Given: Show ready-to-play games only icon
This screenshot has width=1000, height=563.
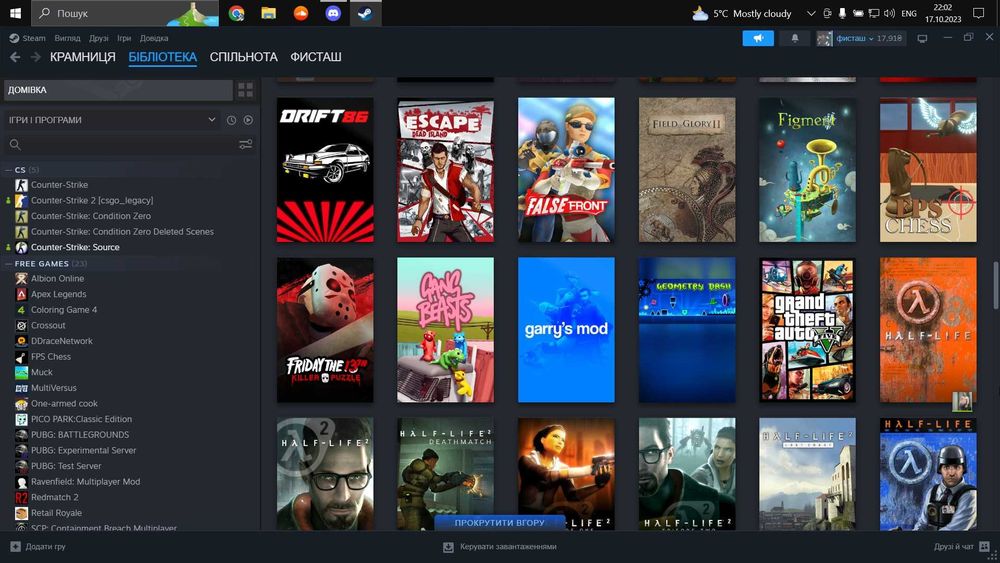Looking at the screenshot, I should coord(248,120).
